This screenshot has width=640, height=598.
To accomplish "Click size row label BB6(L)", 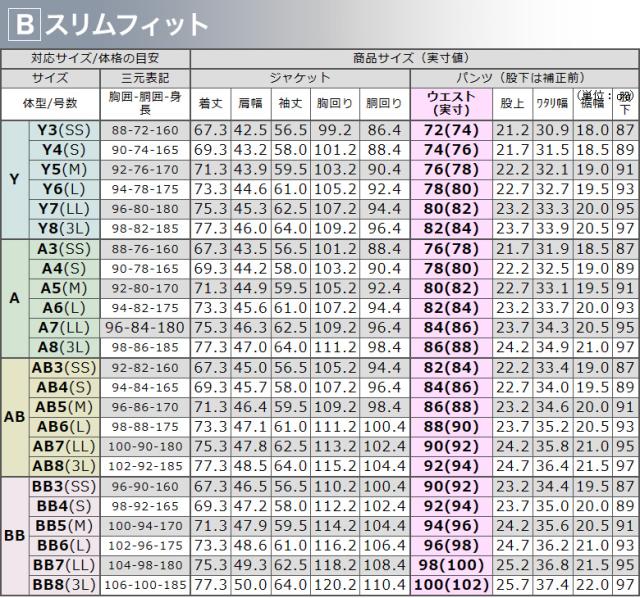I will [x=64, y=546].
